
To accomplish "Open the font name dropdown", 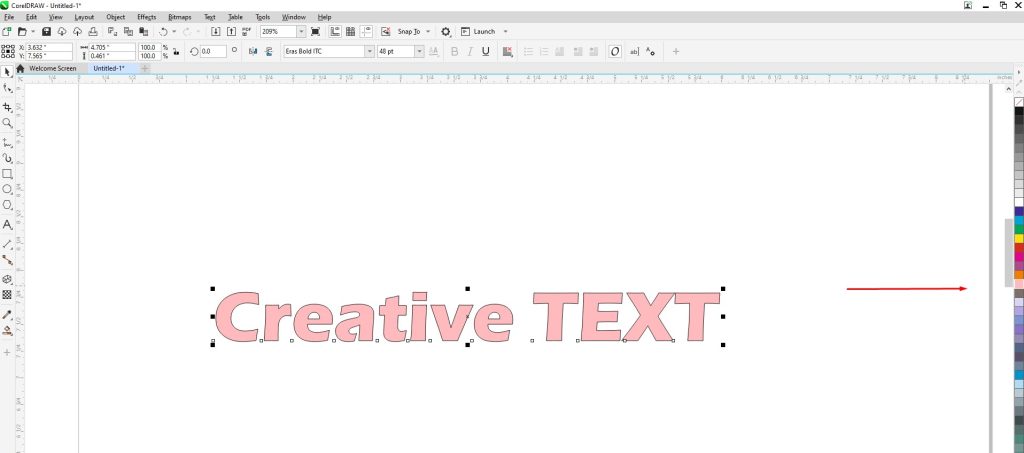I will pyautogui.click(x=369, y=51).
